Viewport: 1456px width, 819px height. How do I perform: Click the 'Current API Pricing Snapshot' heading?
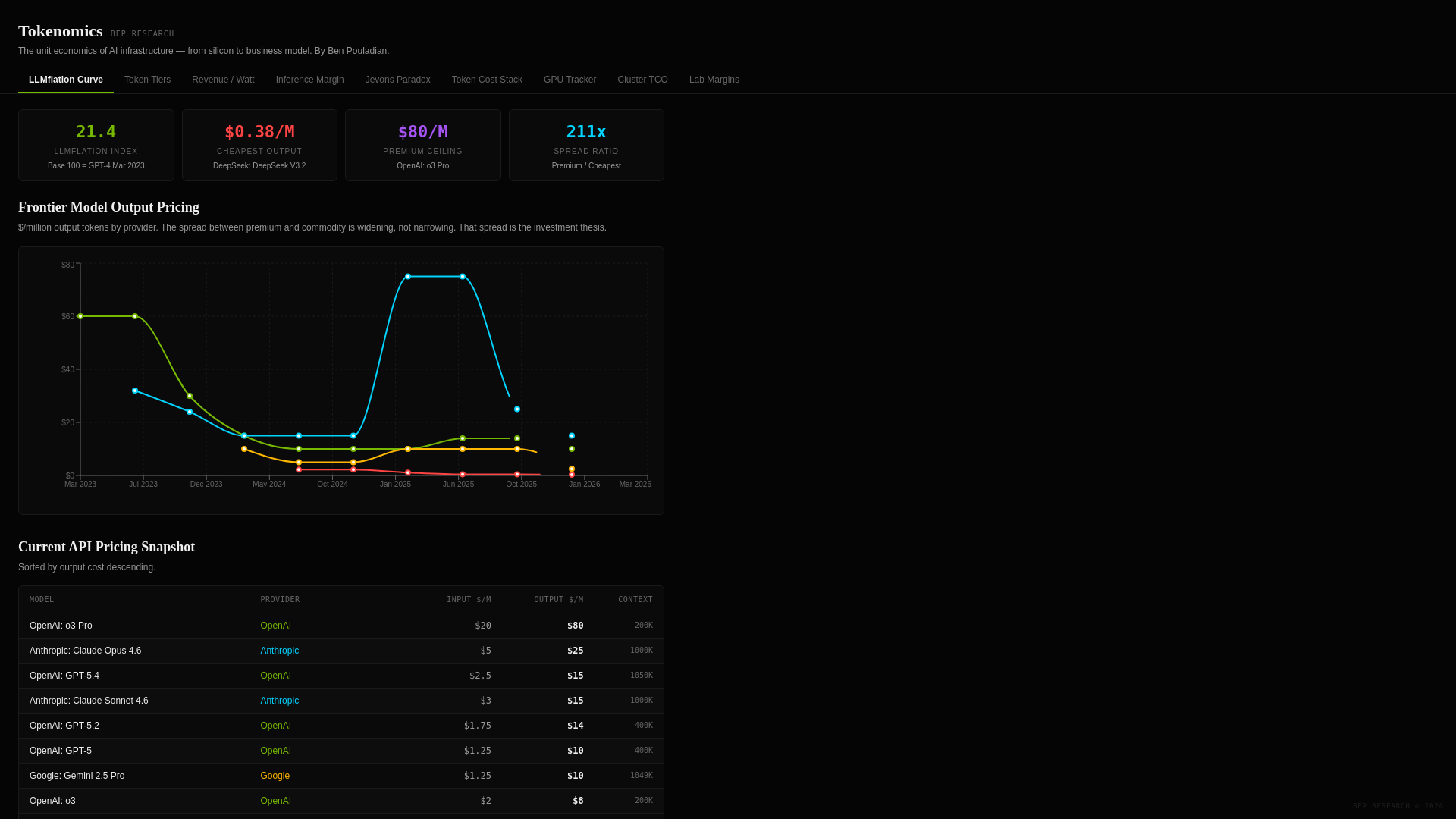pyautogui.click(x=106, y=547)
